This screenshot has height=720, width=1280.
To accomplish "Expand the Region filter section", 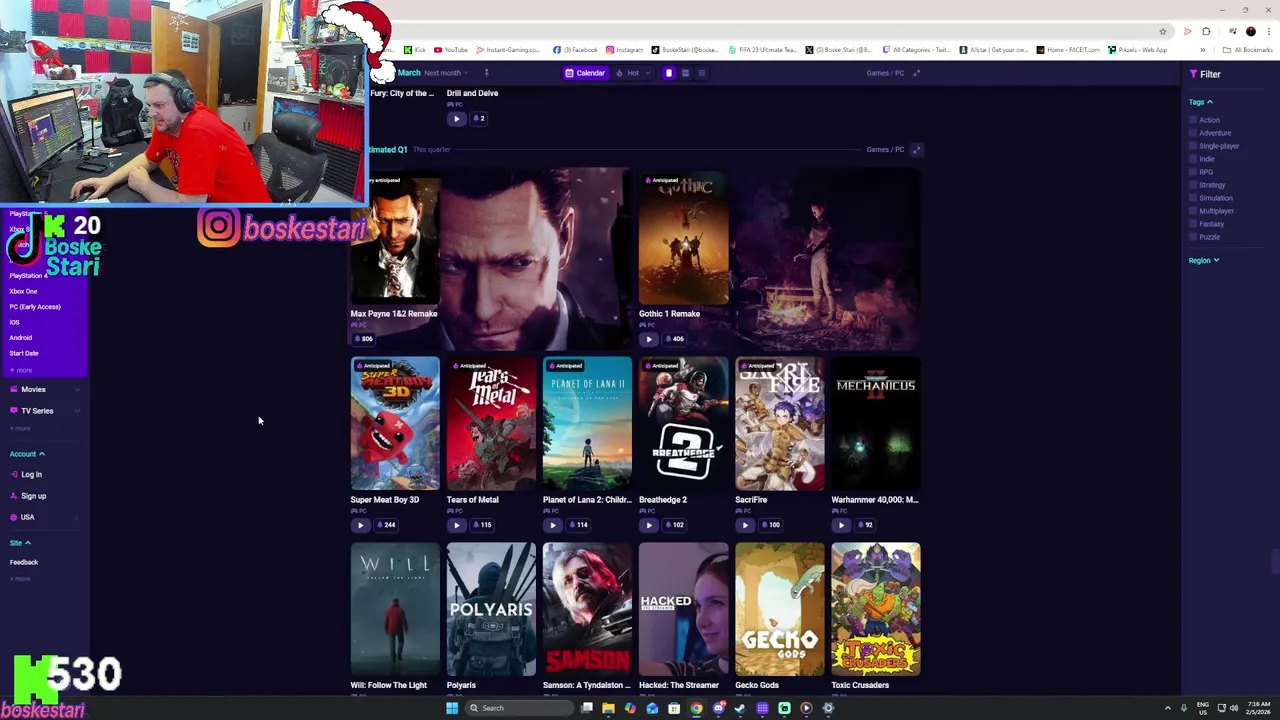I will point(1204,261).
